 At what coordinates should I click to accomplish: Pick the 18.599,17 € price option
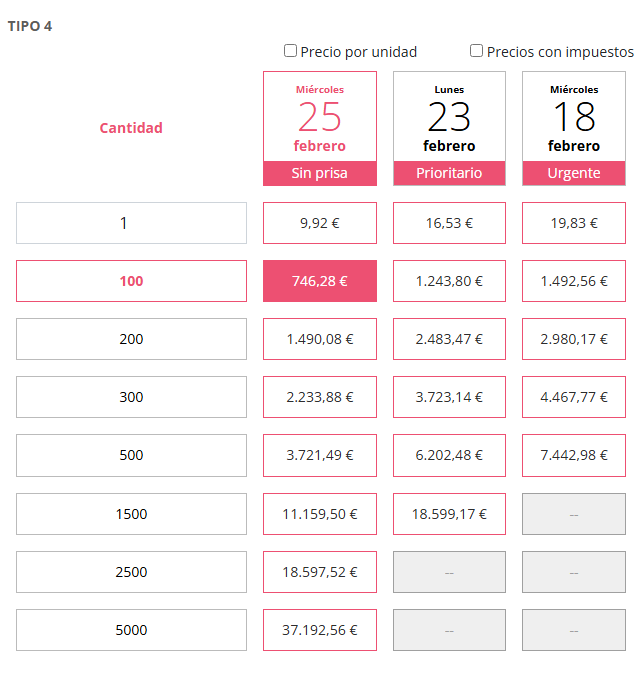coord(449,514)
